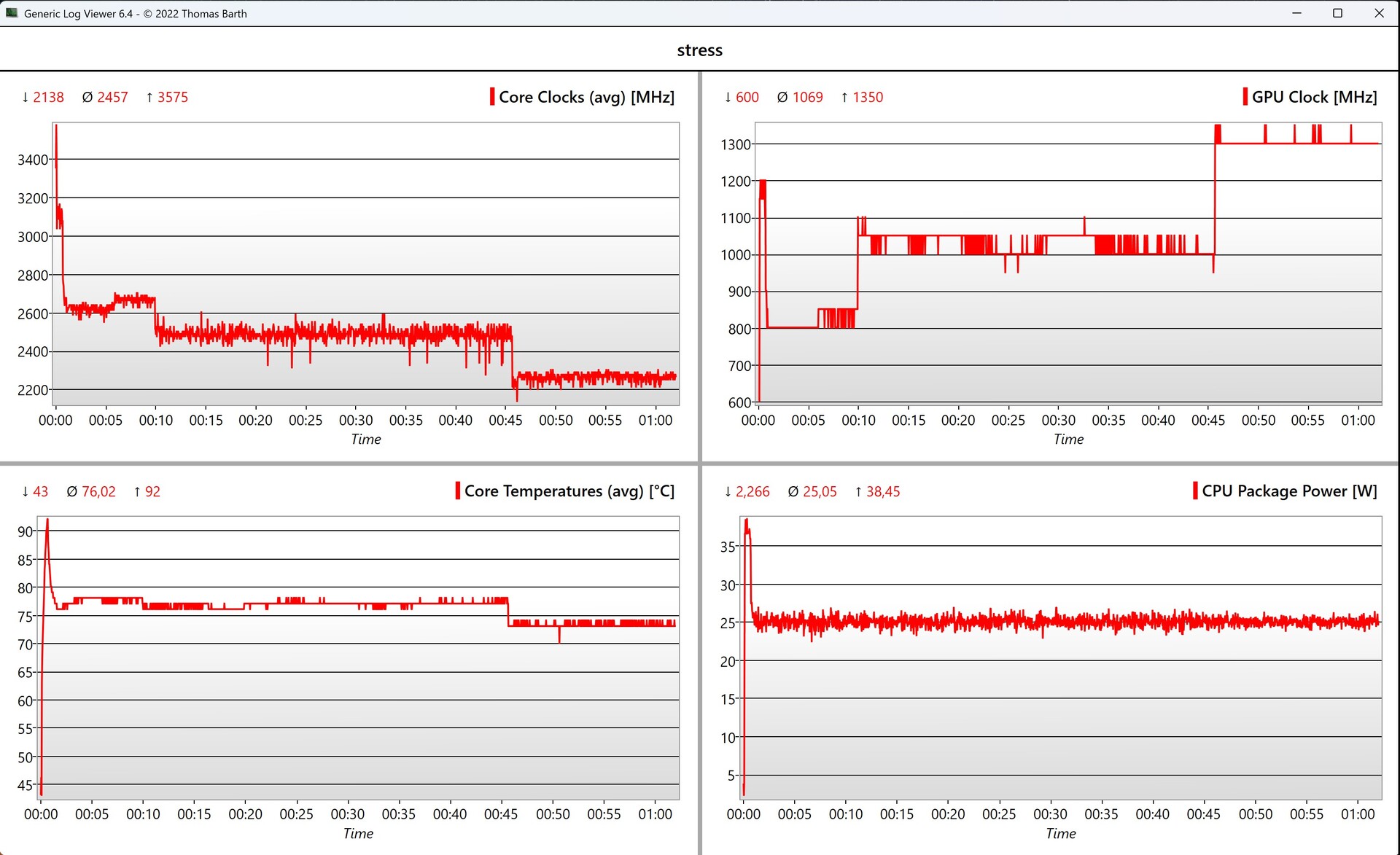This screenshot has height=855, width=1400.
Task: Click the red Core Temperatures legend marker
Action: tap(458, 491)
